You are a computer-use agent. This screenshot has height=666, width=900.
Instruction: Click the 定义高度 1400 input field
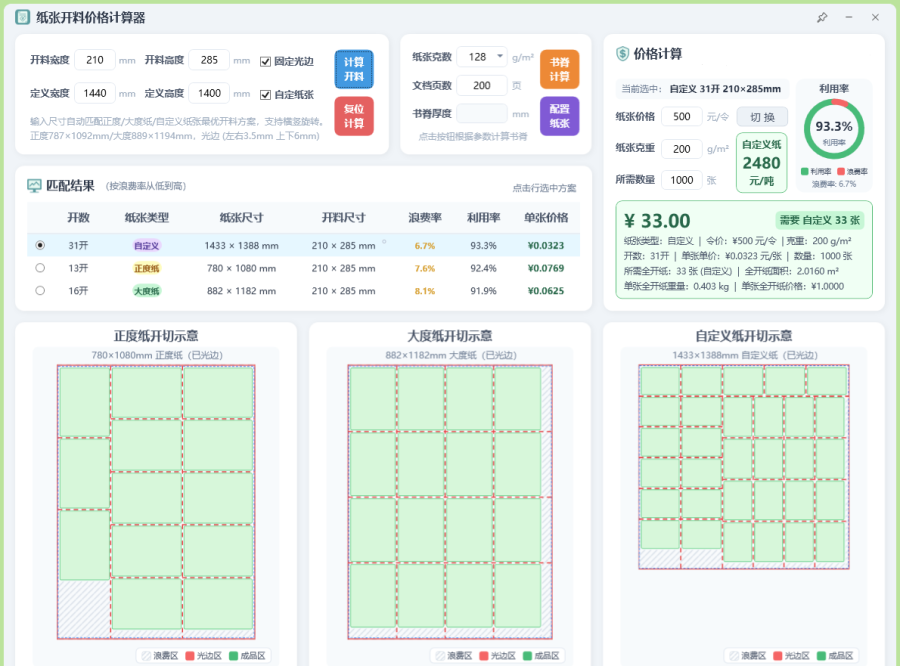pyautogui.click(x=209, y=93)
